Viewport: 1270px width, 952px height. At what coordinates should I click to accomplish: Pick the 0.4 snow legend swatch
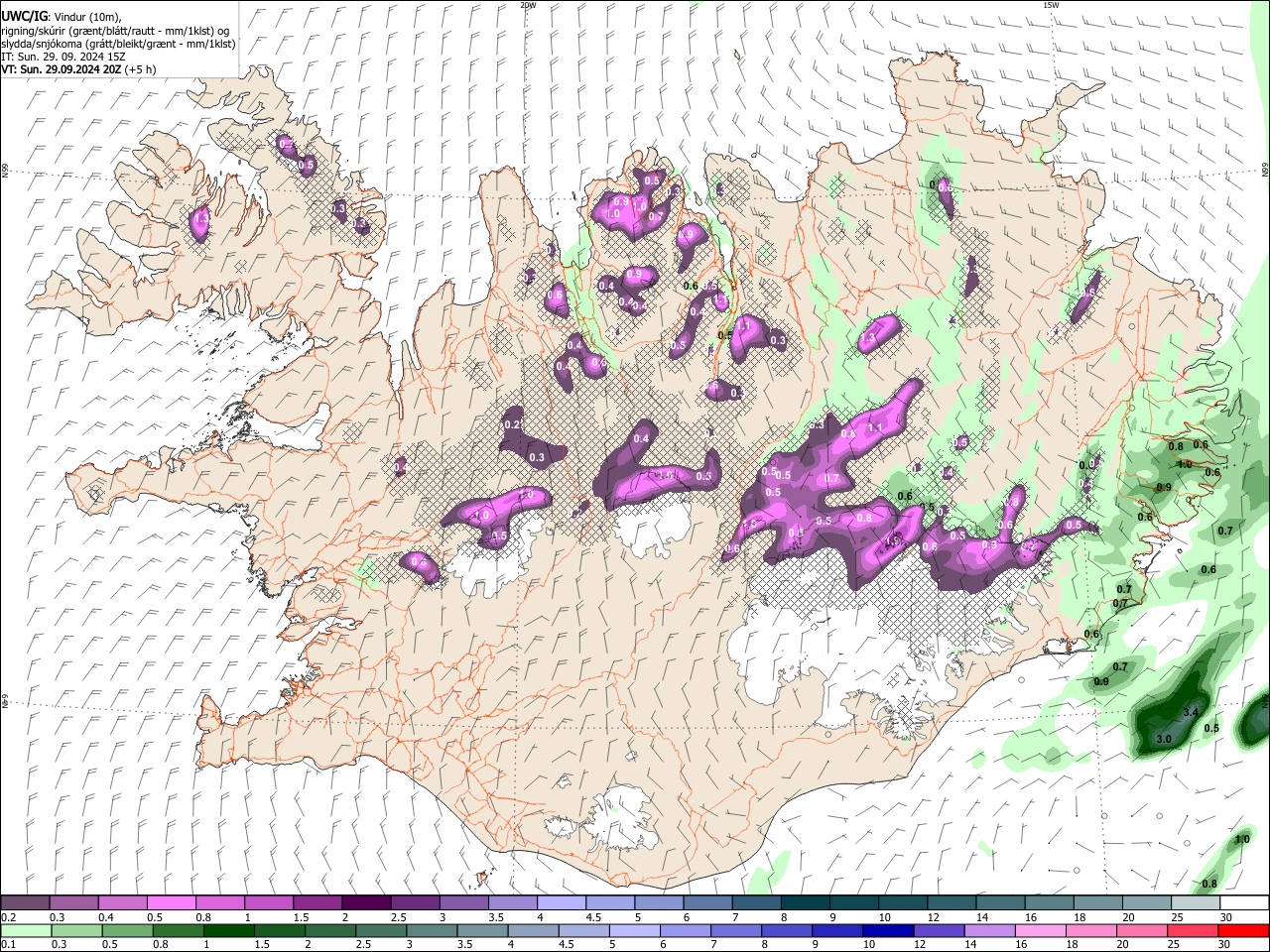[122, 903]
